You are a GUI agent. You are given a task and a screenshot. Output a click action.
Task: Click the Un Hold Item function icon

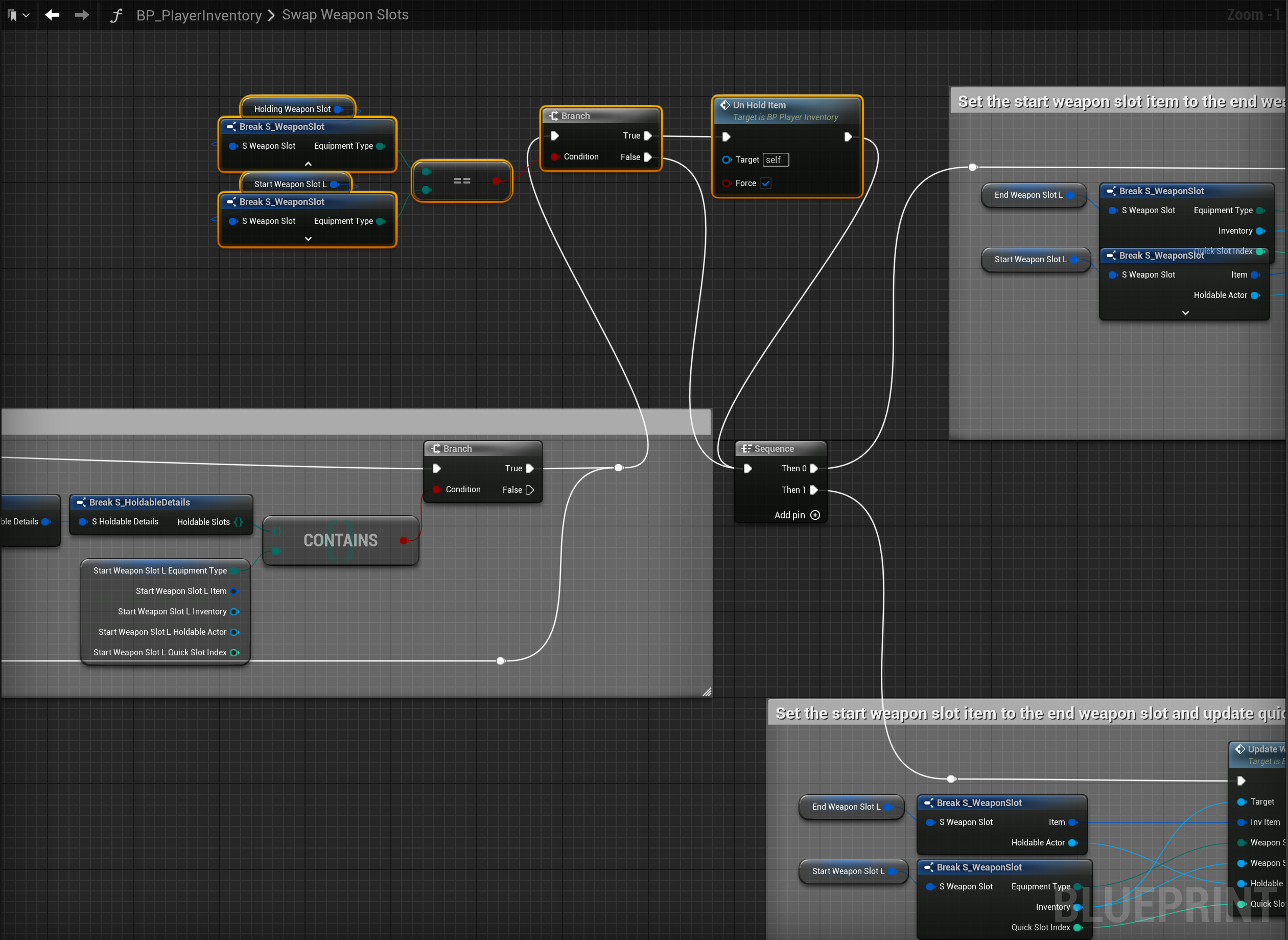(725, 105)
